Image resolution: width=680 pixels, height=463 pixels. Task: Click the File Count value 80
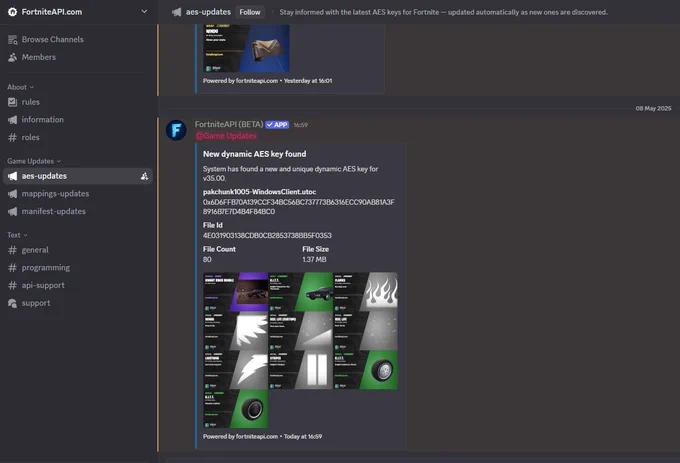click(207, 259)
